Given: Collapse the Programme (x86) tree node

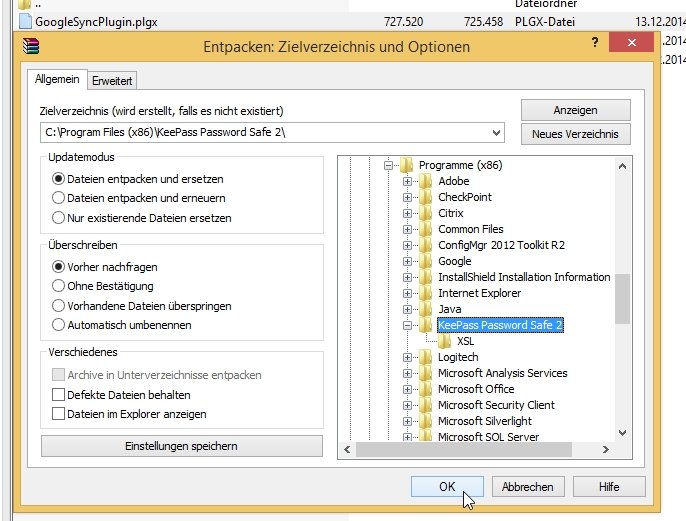Looking at the screenshot, I should pos(388,165).
